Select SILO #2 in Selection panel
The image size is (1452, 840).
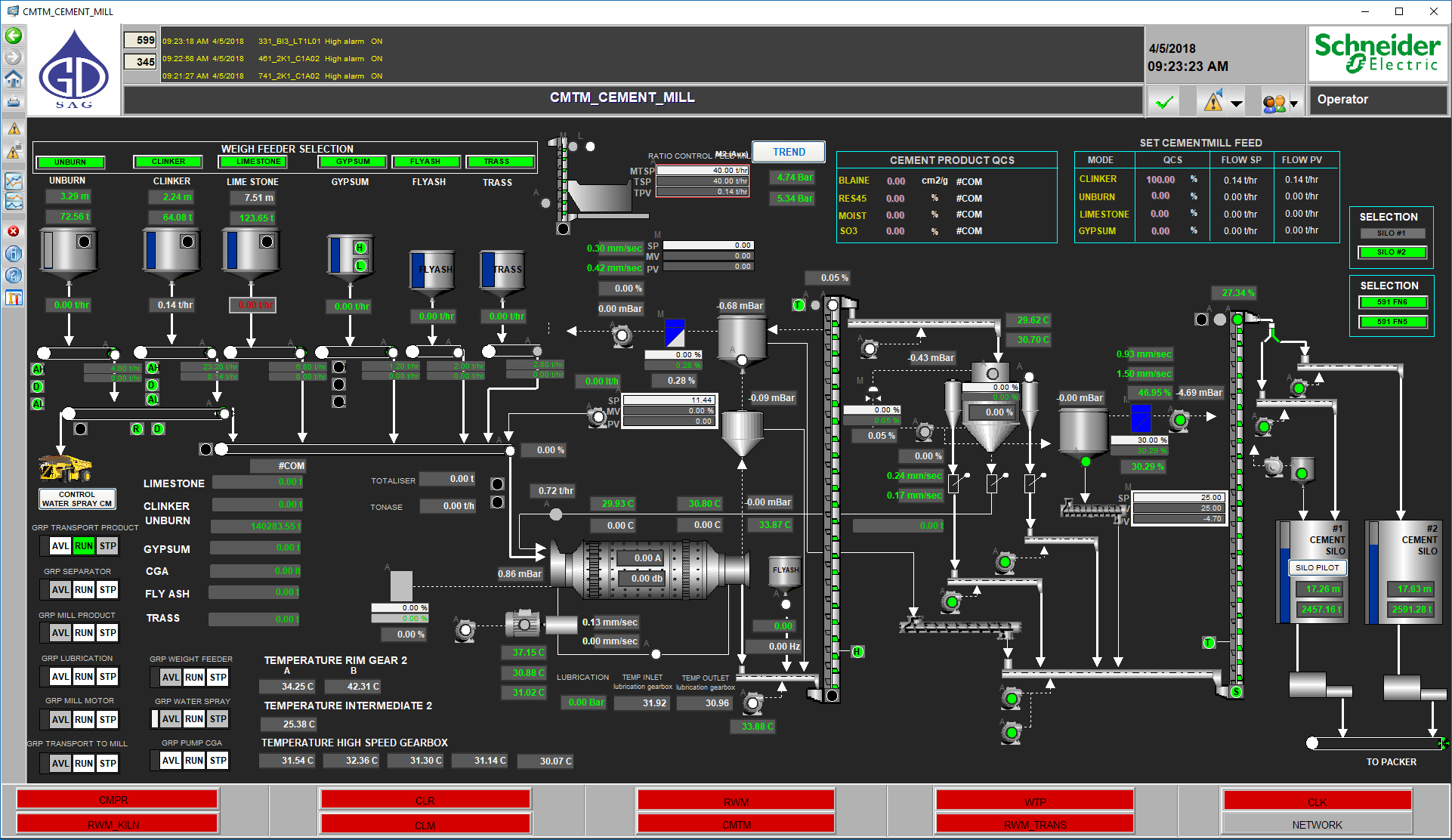pos(1392,252)
